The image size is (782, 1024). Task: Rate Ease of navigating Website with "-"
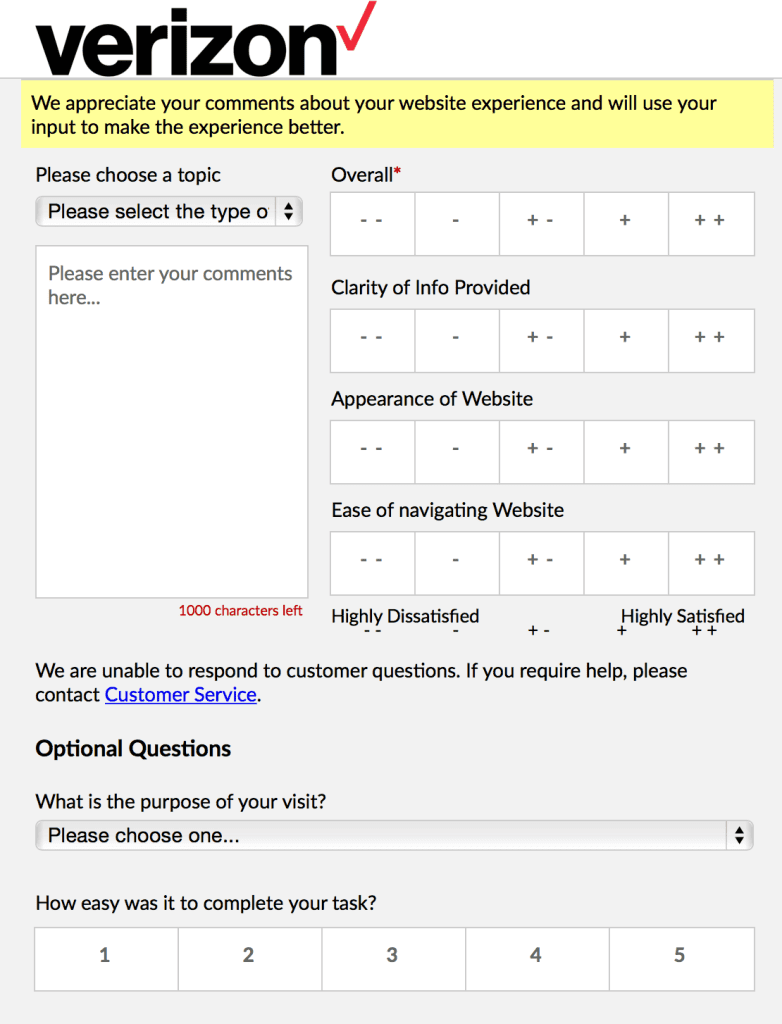pos(456,563)
